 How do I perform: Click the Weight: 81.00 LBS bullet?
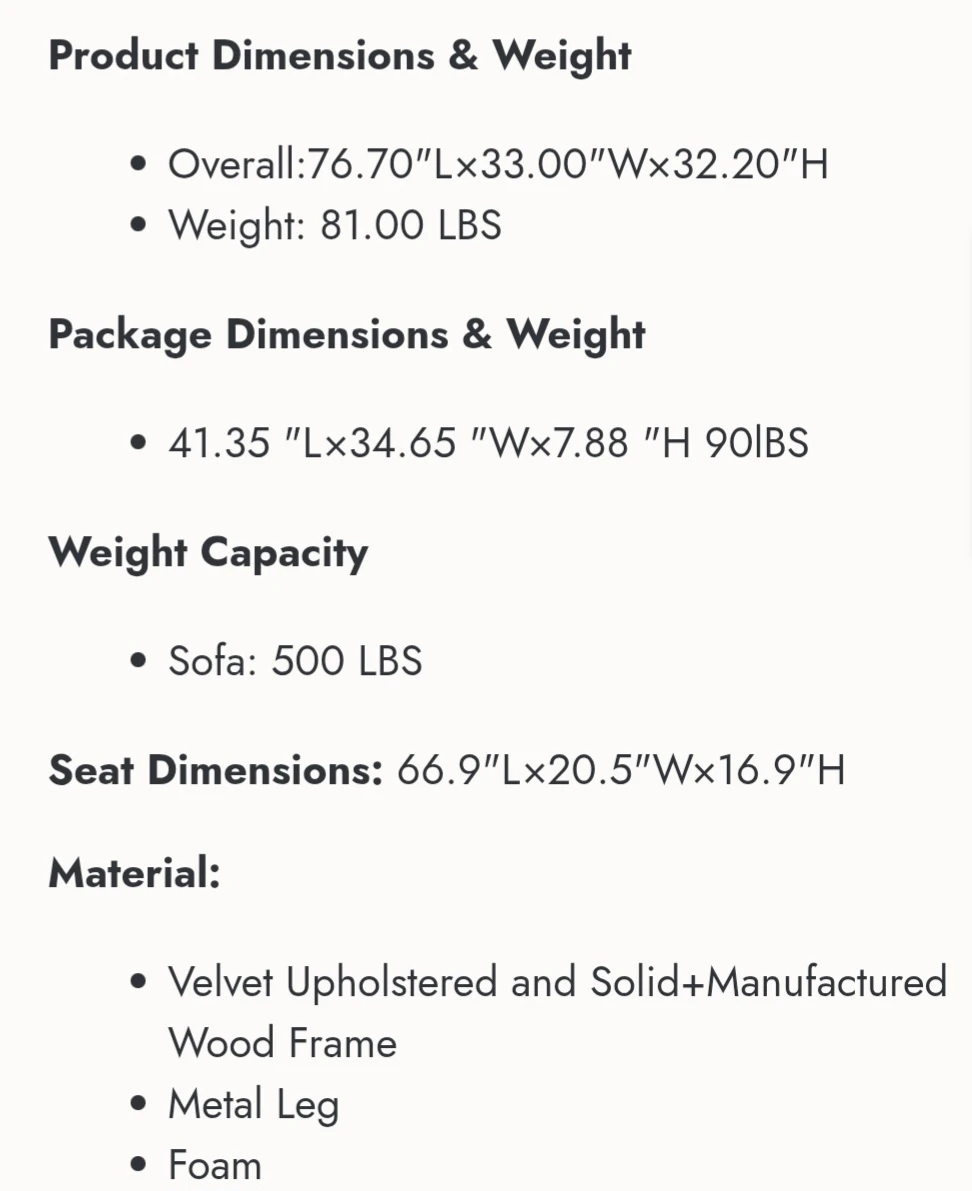click(x=335, y=226)
